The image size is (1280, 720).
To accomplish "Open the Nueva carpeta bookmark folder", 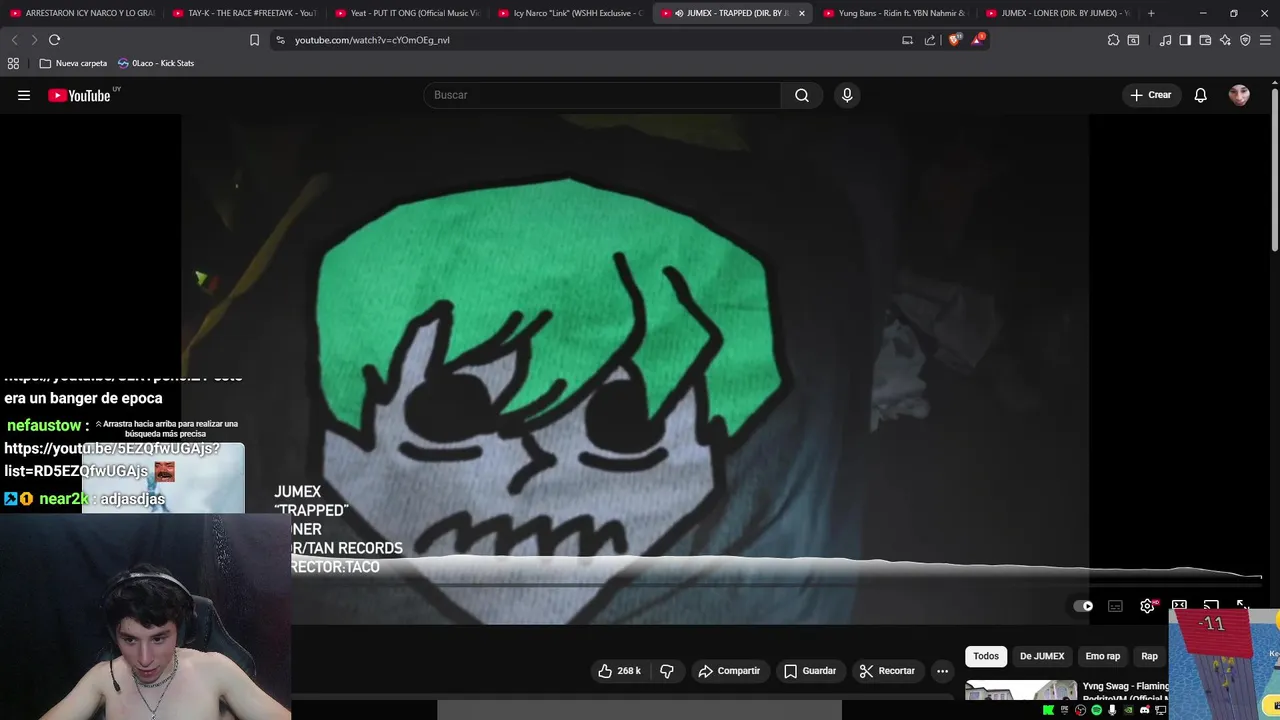I will pyautogui.click(x=73, y=63).
